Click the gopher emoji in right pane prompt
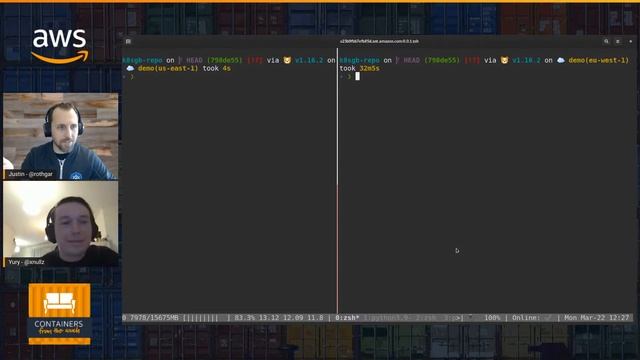The height and width of the screenshot is (360, 640). click(504, 60)
